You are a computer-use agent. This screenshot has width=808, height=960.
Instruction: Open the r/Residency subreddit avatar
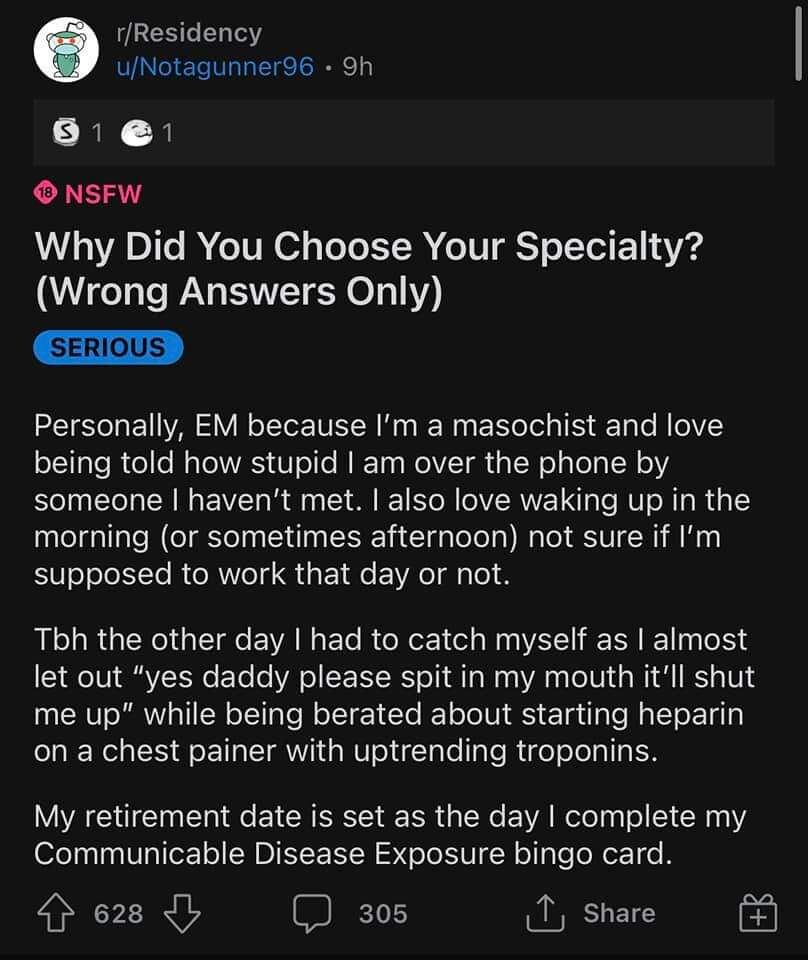[x=66, y=50]
